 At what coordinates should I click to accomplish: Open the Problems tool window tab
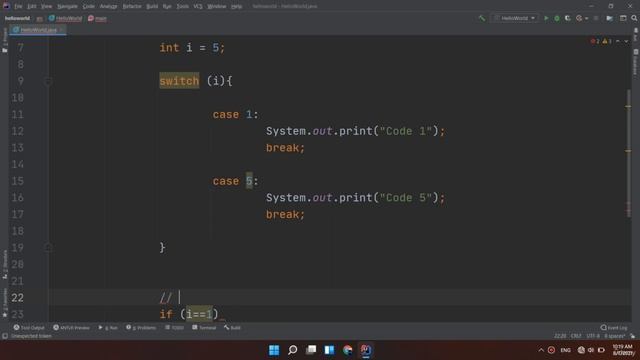pos(141,327)
